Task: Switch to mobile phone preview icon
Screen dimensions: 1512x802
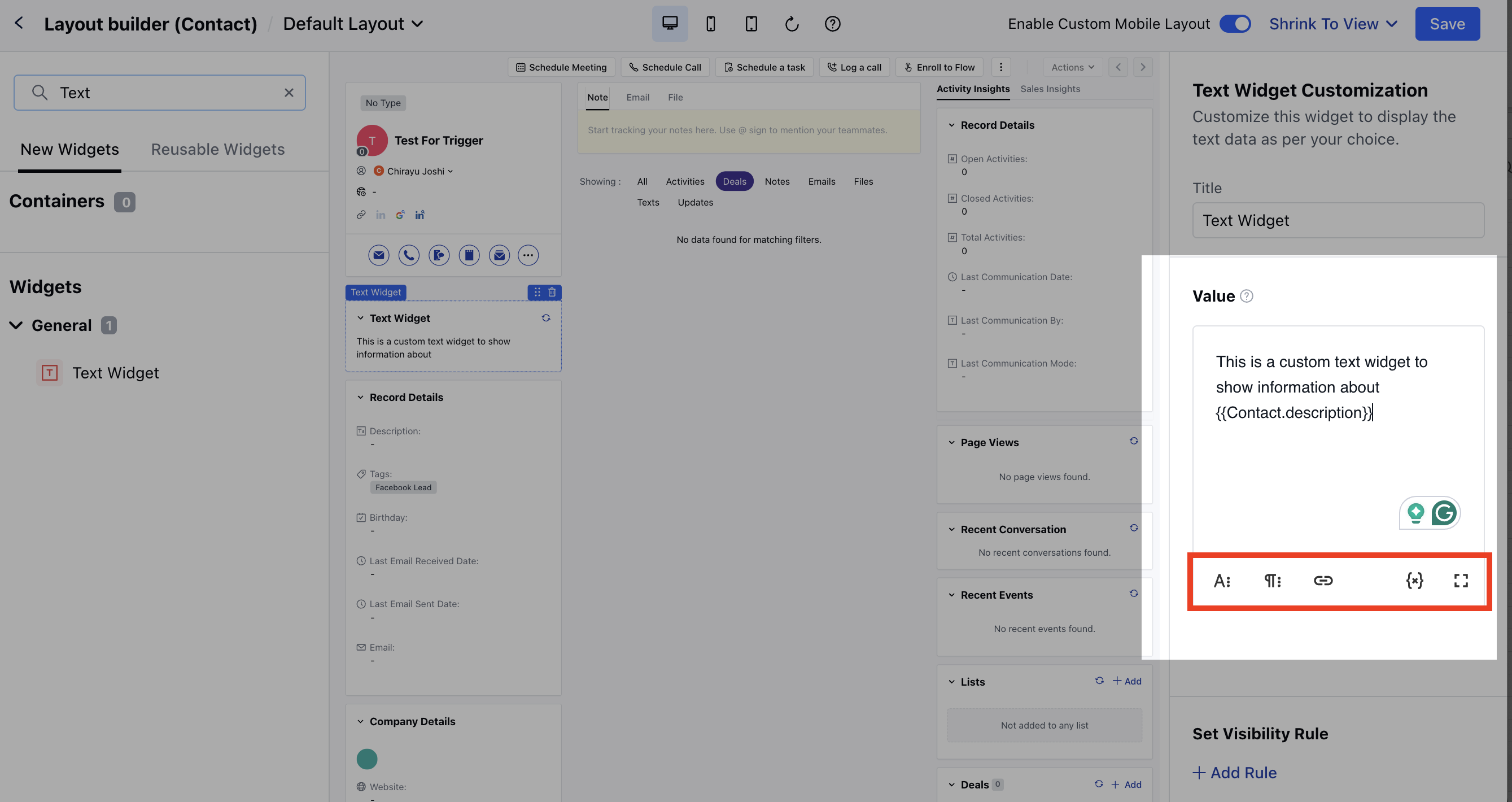Action: pyautogui.click(x=710, y=24)
